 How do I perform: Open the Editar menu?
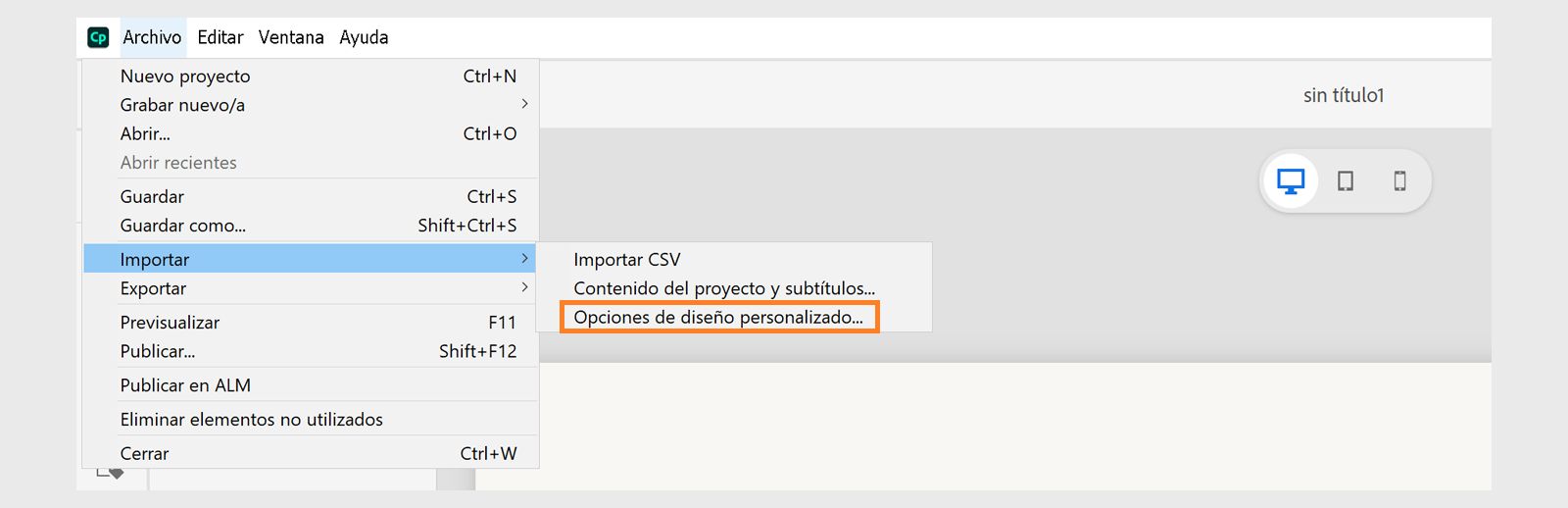pos(220,37)
